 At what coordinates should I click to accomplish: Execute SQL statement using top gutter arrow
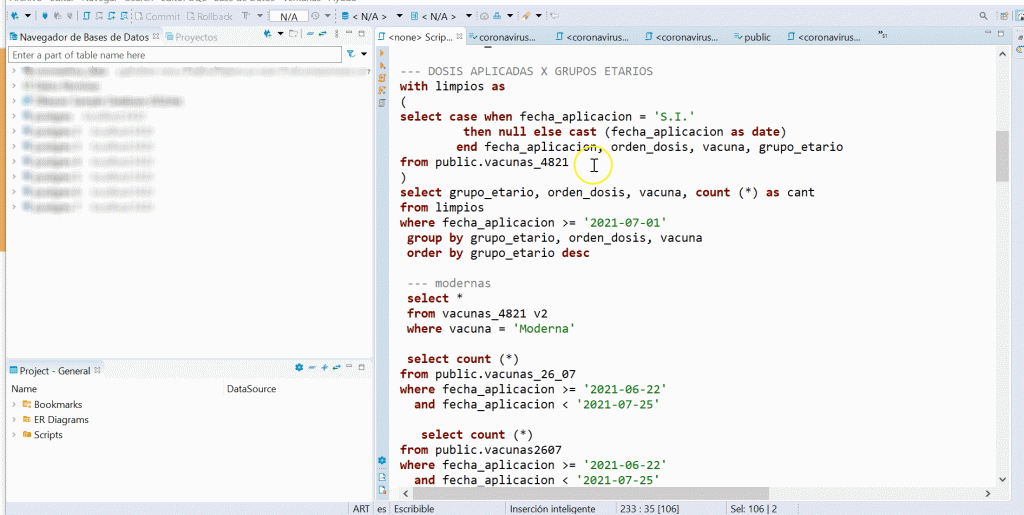382,53
